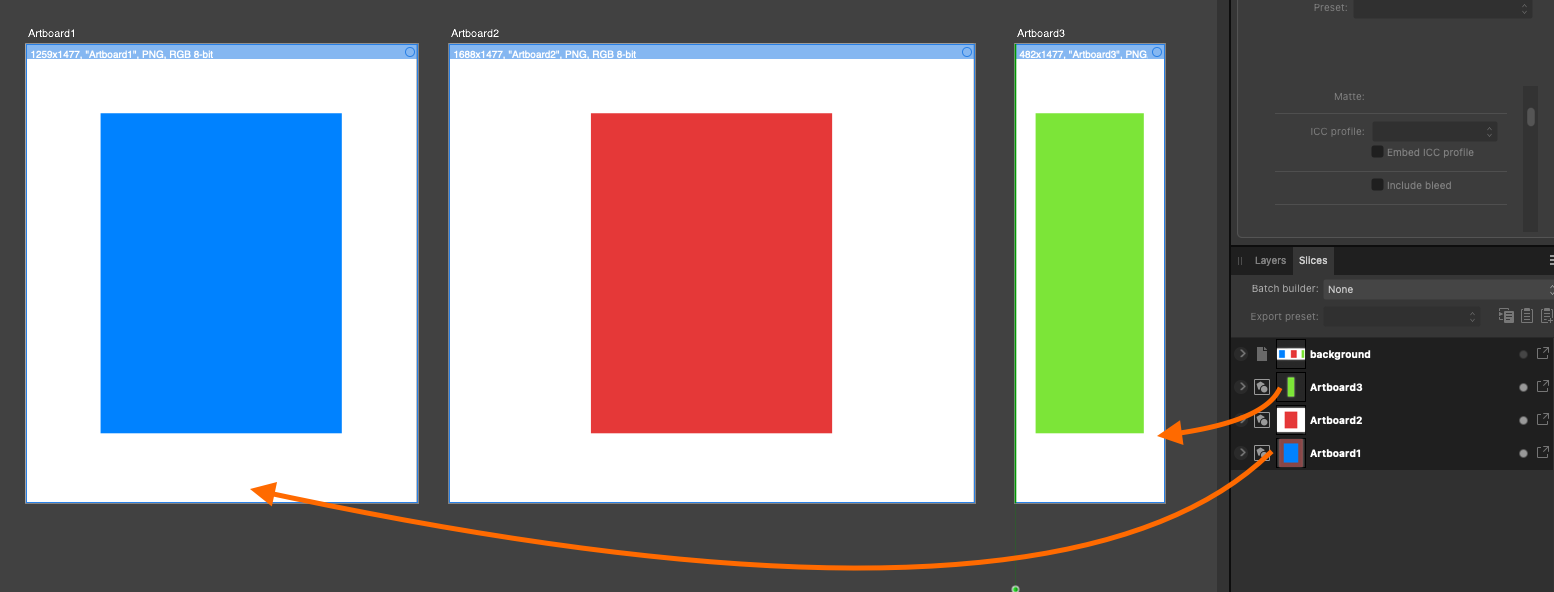Click the artboard type icon beside Artboard2
The width and height of the screenshot is (1554, 592).
pos(1262,420)
